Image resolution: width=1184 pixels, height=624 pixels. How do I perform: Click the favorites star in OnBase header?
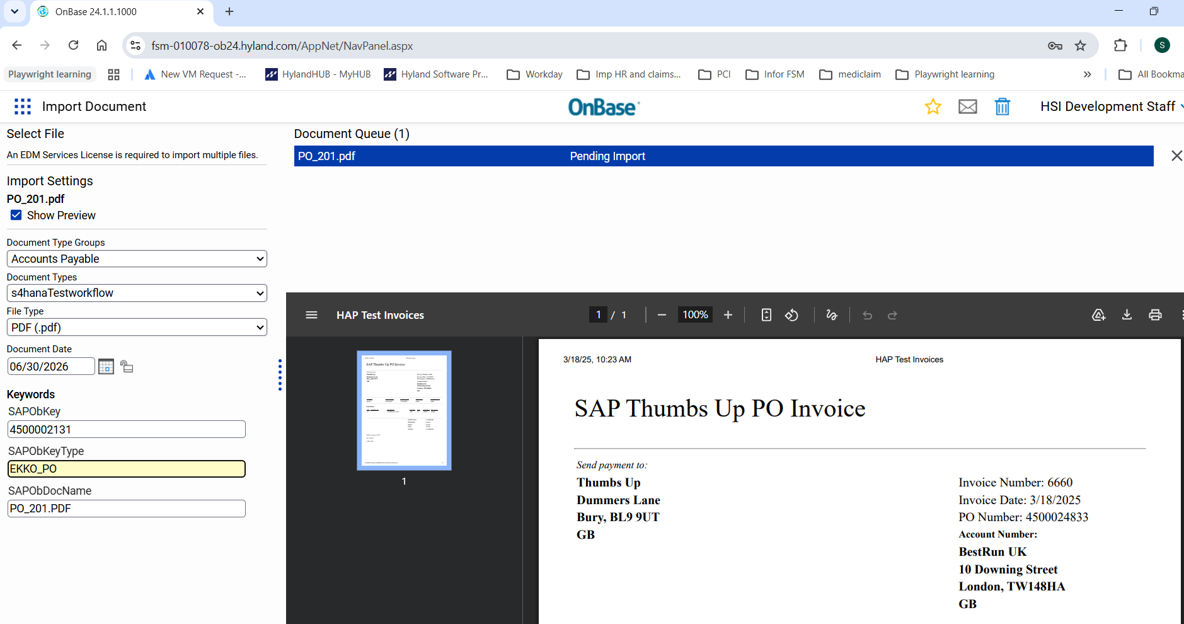[x=933, y=107]
